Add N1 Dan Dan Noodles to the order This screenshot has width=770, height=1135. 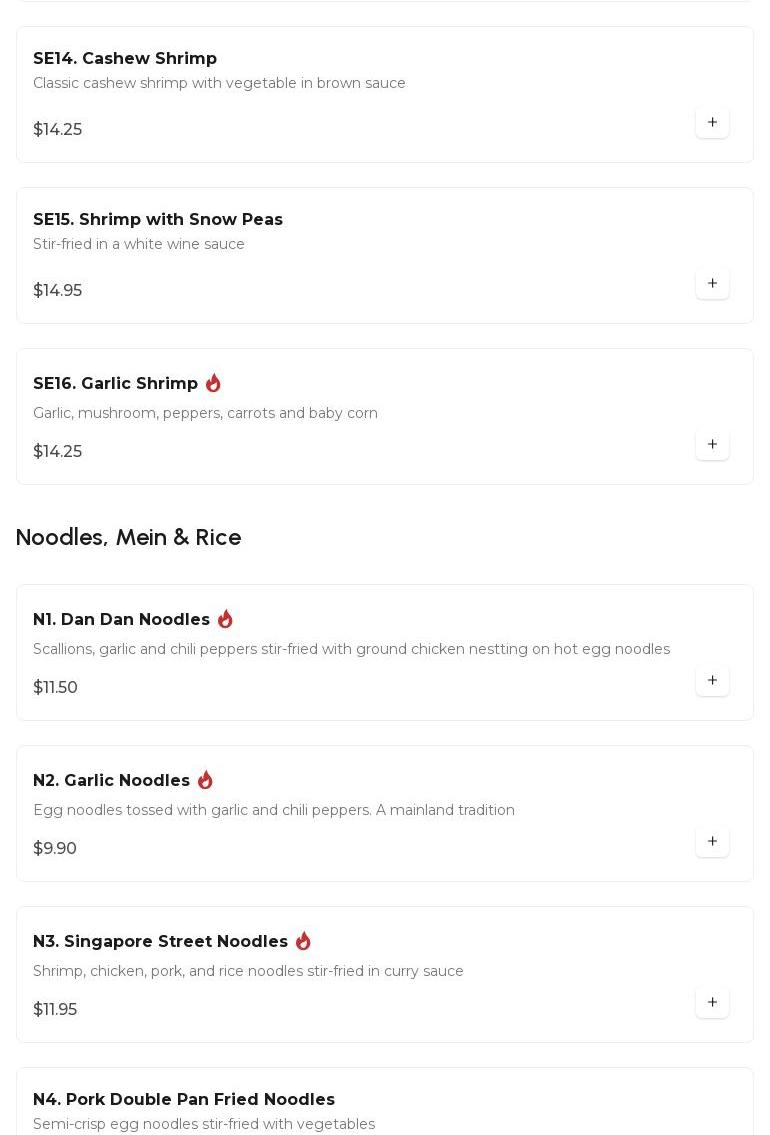(712, 680)
